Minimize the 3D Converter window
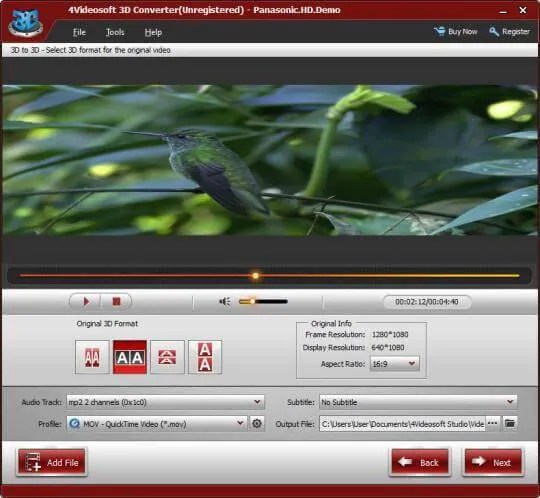The image size is (540, 498). click(x=503, y=11)
